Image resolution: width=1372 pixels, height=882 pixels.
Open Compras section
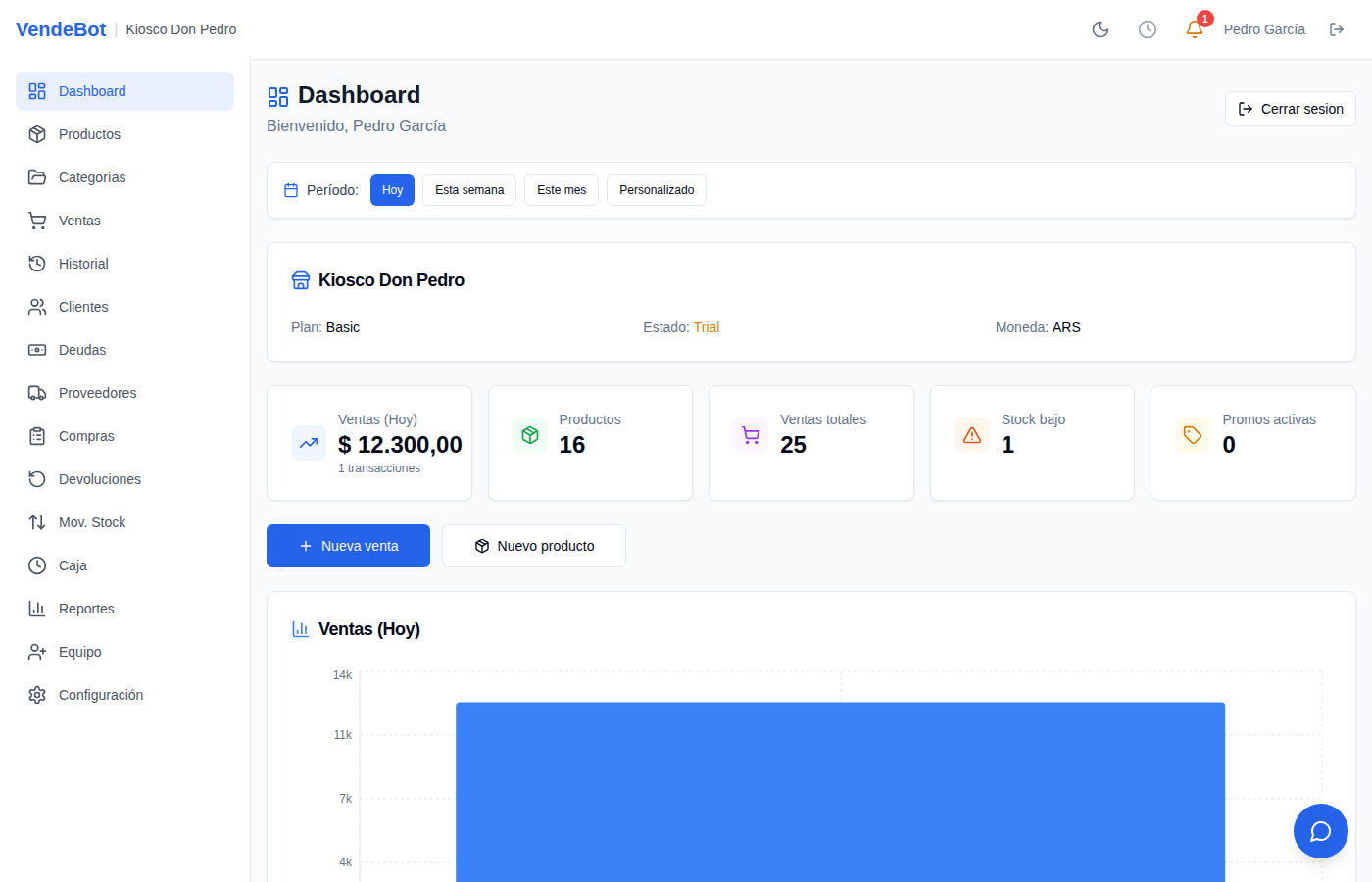click(124, 436)
